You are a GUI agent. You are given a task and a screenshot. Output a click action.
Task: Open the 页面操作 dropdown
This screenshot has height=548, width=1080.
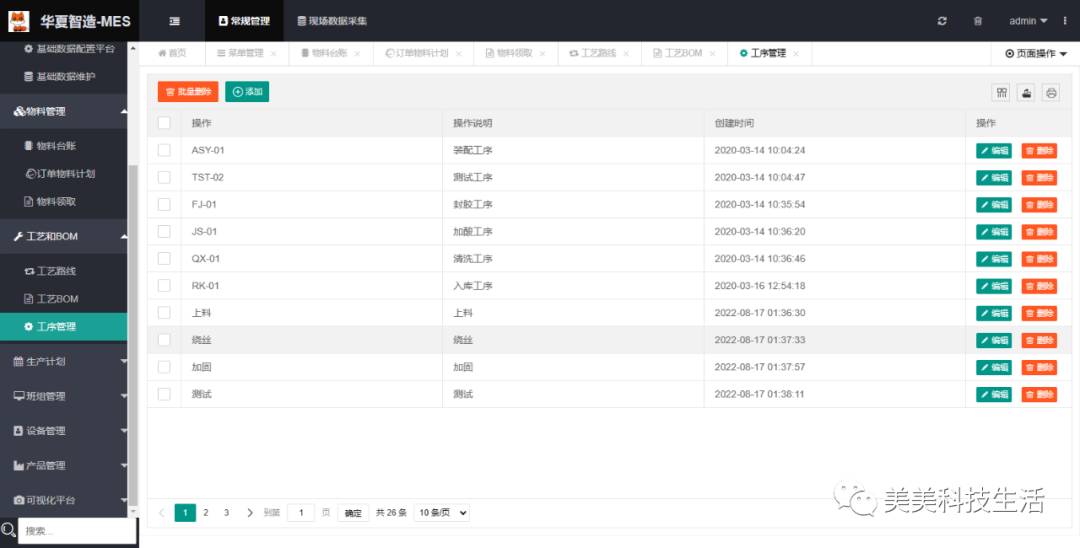(x=1036, y=54)
